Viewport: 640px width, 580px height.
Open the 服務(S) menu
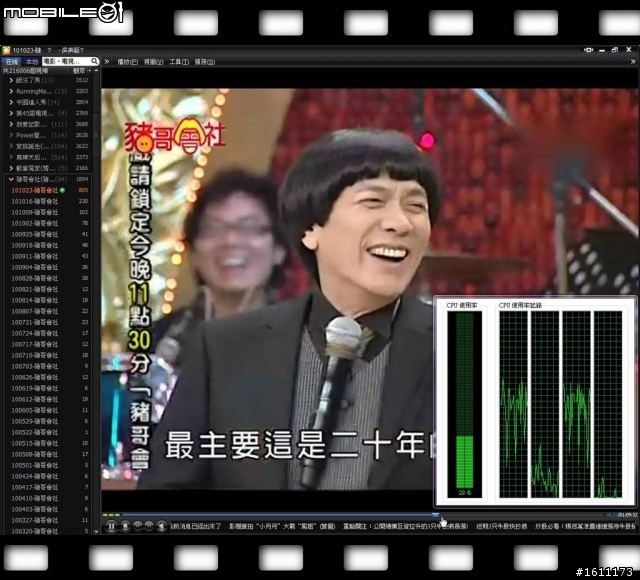click(204, 62)
